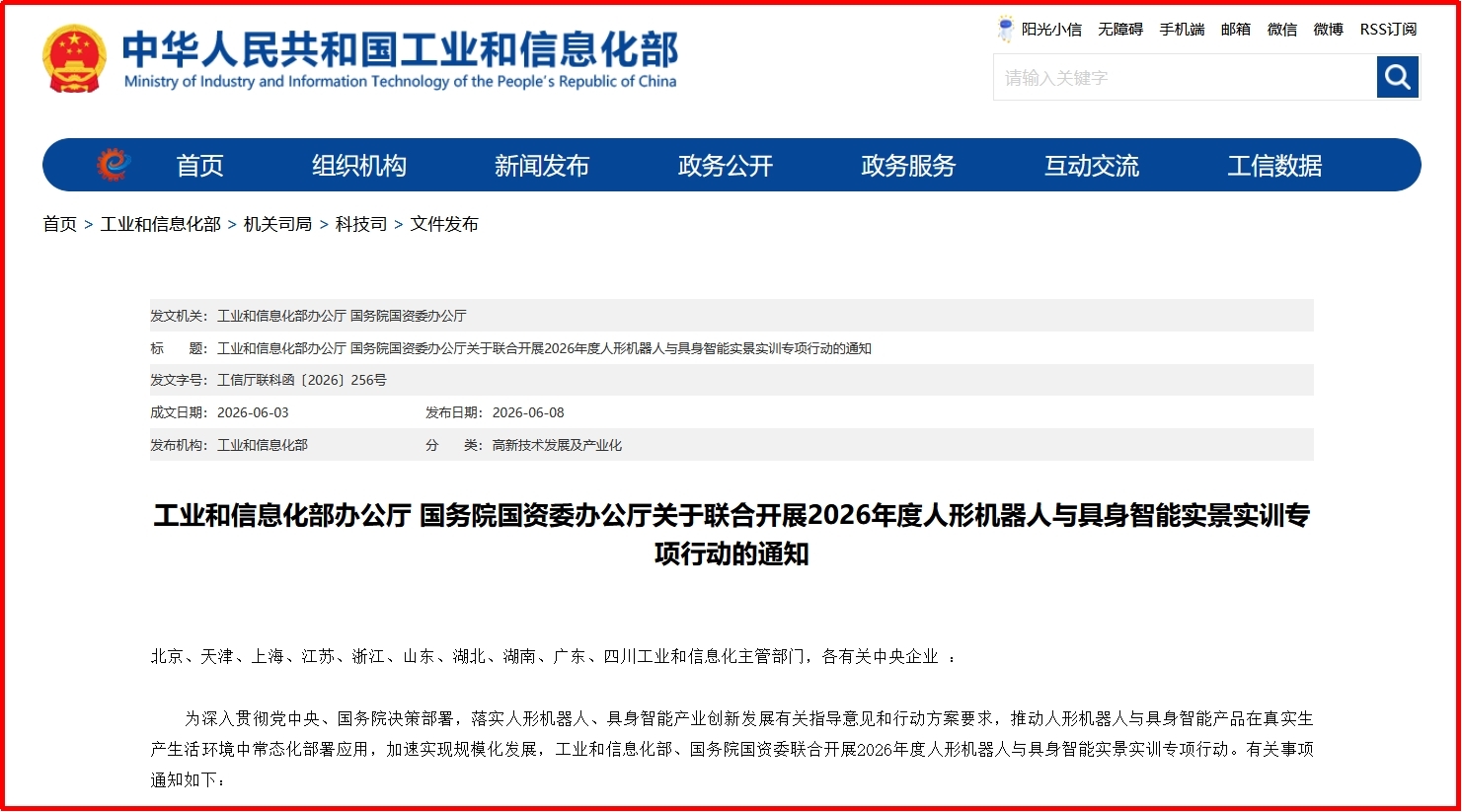Click the gear logo in navigation bar

(x=114, y=164)
